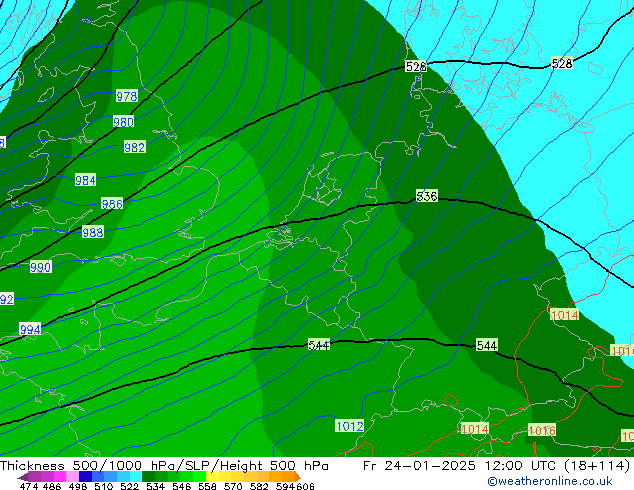634x490 pixels.
Task: Click the forecast date 'Fr 24-01-2025 12:00 UTC (18+114)'
Action: [496, 466]
